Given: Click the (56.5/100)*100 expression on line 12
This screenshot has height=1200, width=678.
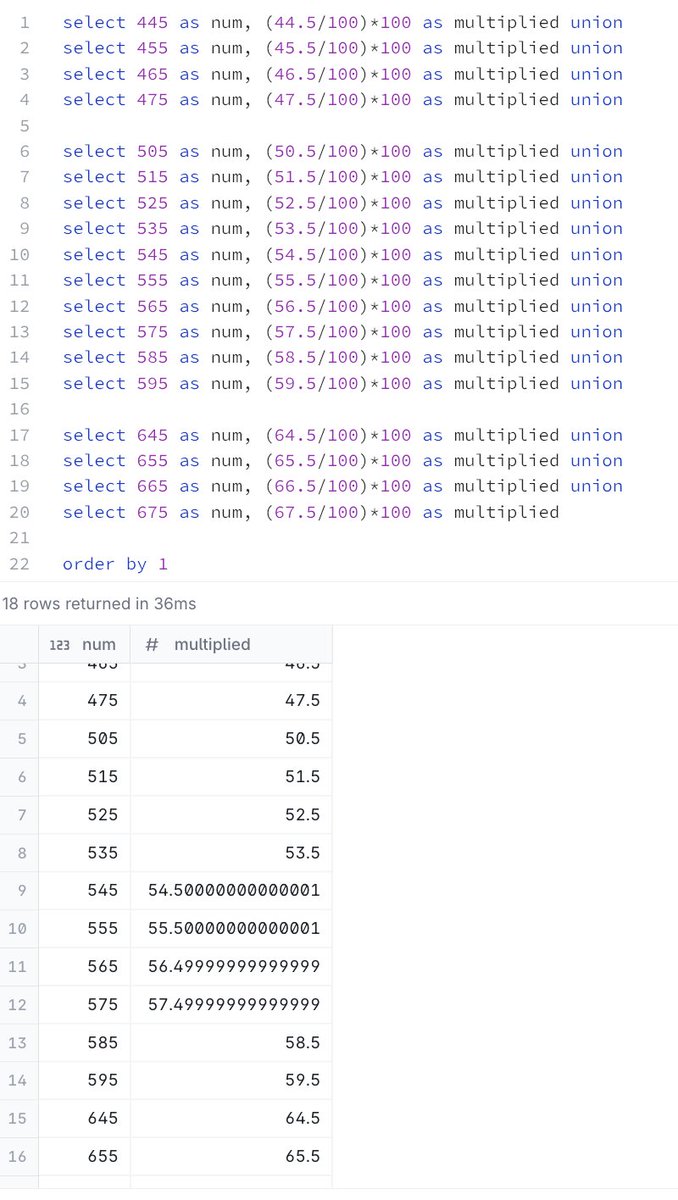Looking at the screenshot, I should (338, 306).
